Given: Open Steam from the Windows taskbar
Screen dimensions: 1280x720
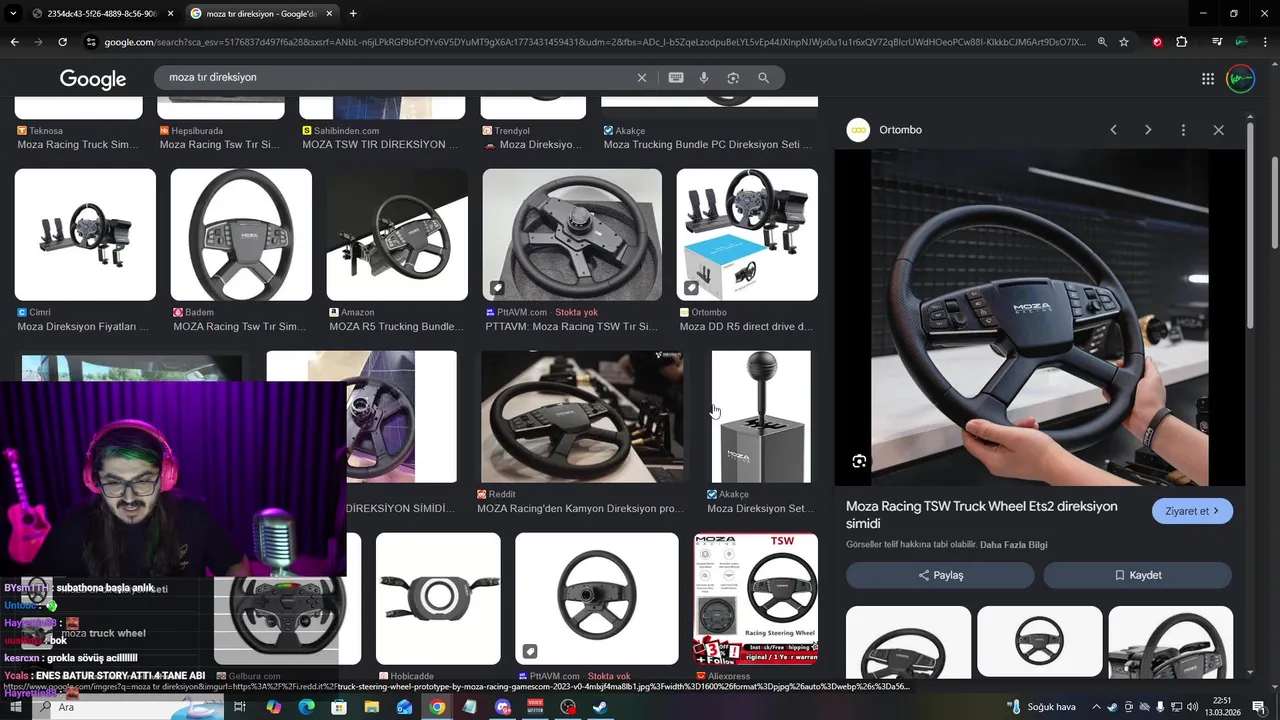Looking at the screenshot, I should coord(601,707).
